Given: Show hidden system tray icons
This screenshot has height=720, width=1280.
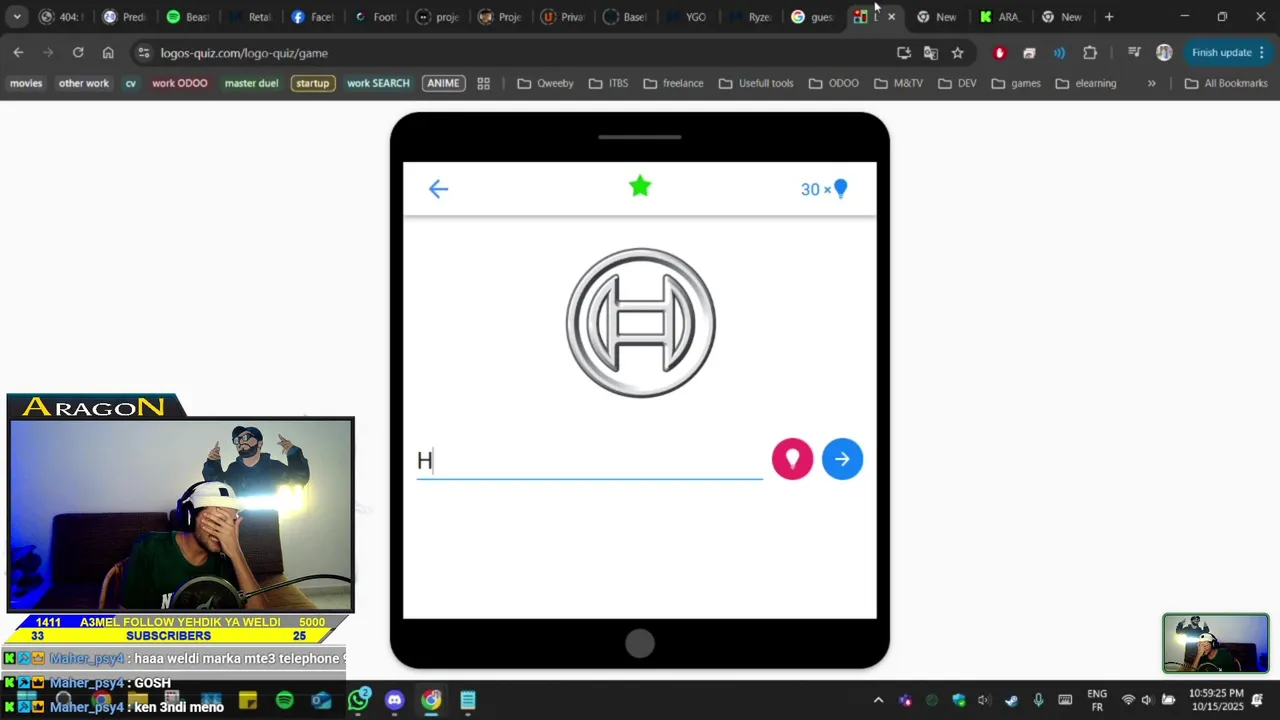Looking at the screenshot, I should coord(878,700).
